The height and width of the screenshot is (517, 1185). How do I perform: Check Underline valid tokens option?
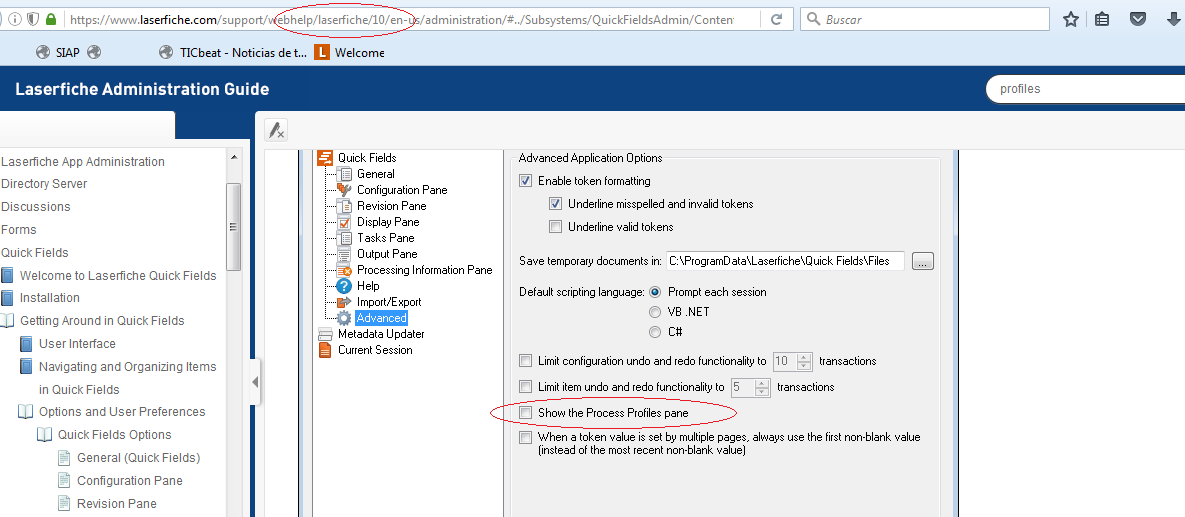coord(555,227)
